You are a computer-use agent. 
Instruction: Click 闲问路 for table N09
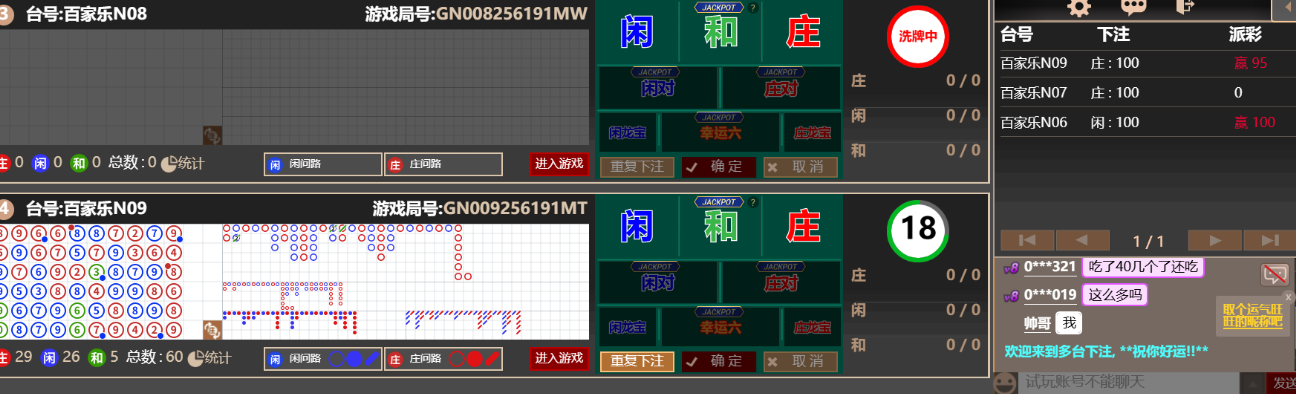pyautogui.click(x=323, y=359)
